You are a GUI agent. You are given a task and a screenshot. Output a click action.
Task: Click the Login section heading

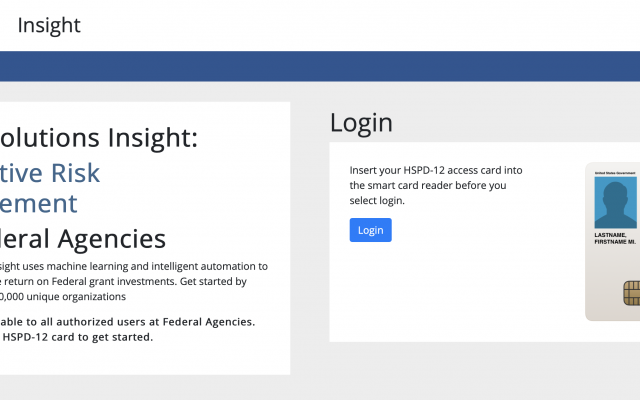(361, 123)
